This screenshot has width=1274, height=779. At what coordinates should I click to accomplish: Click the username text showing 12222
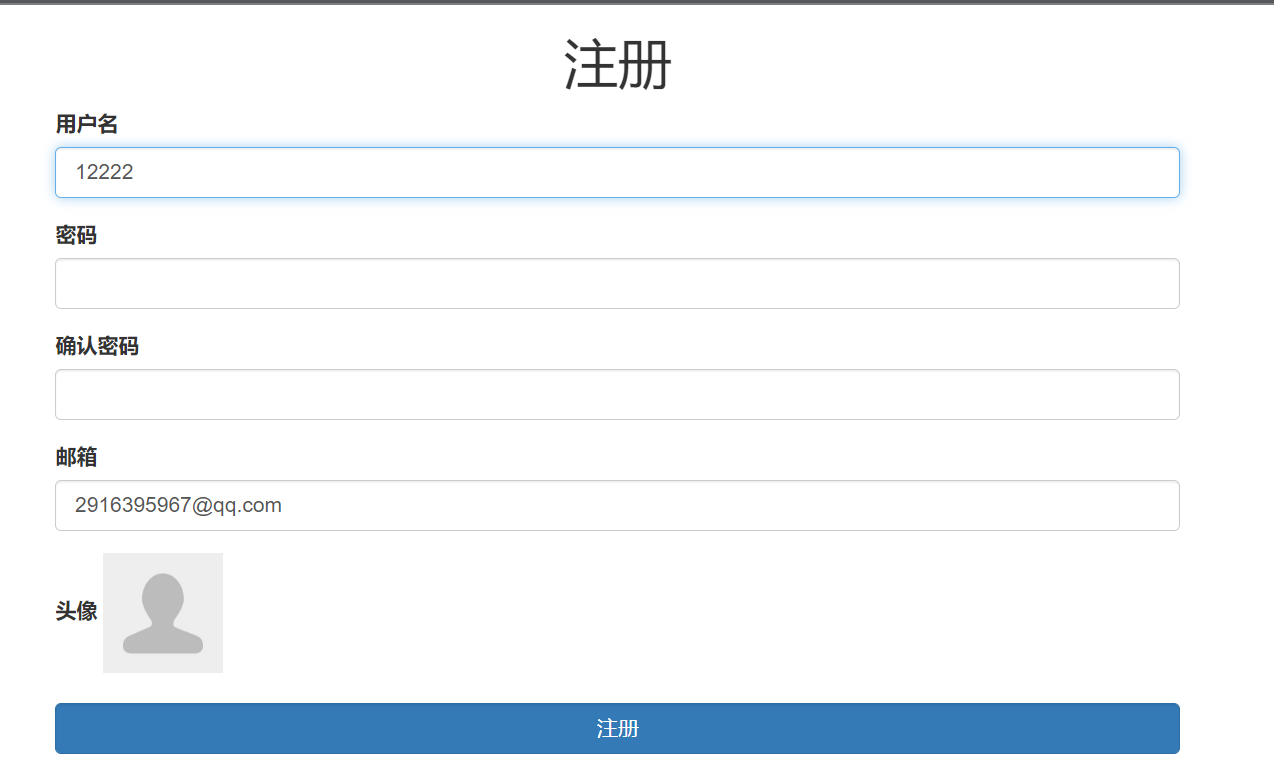(x=105, y=172)
